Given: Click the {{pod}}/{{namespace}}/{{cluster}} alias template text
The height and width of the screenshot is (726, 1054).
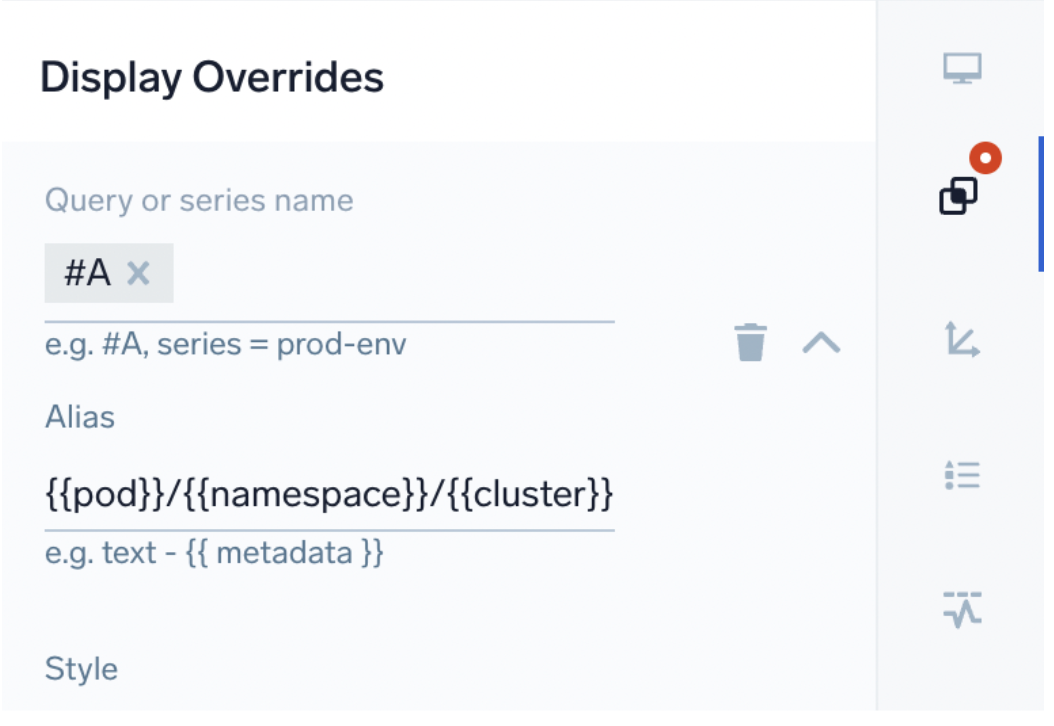Looking at the screenshot, I should pos(330,492).
